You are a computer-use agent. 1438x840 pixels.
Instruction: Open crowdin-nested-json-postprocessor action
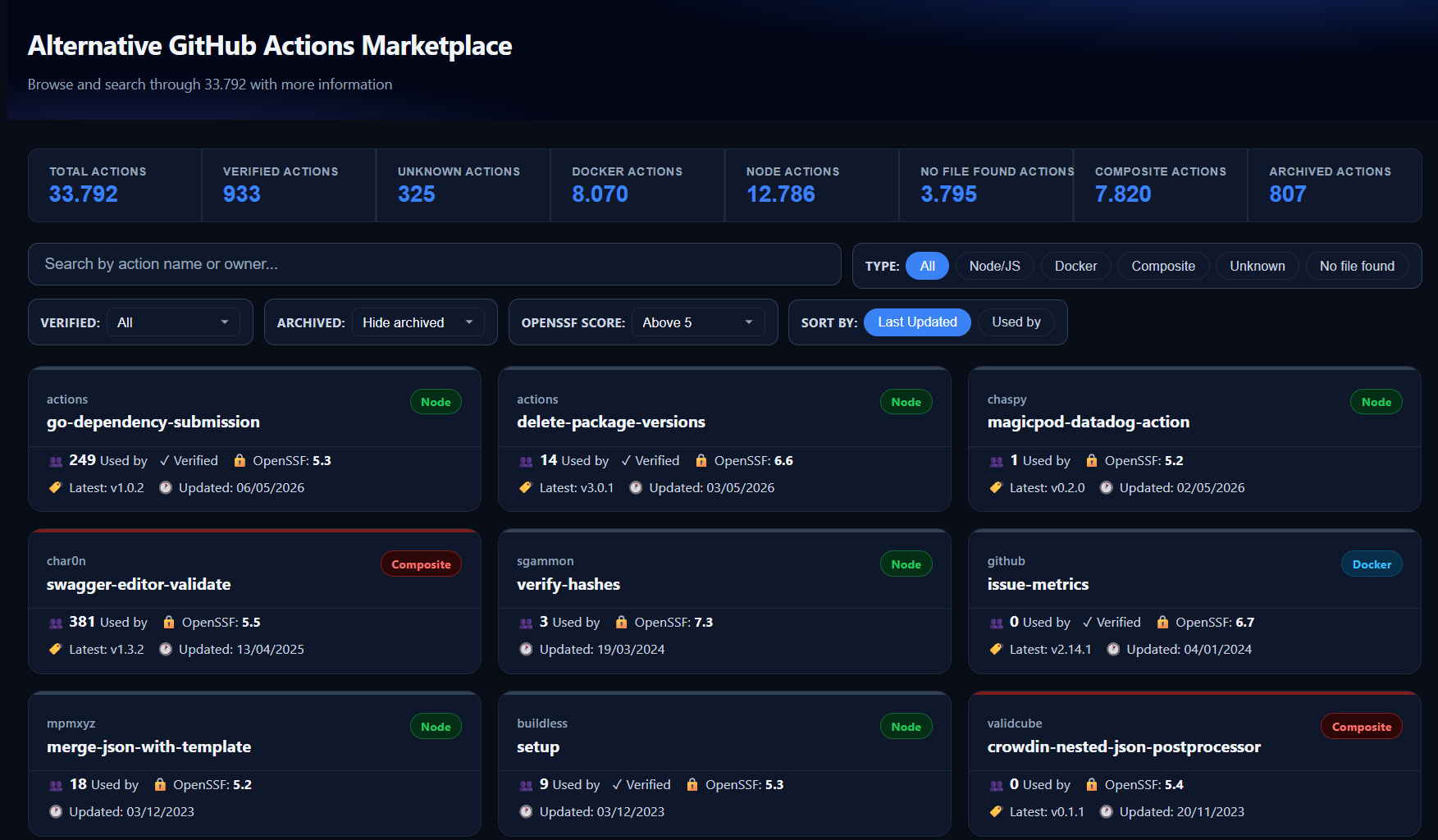point(1124,747)
